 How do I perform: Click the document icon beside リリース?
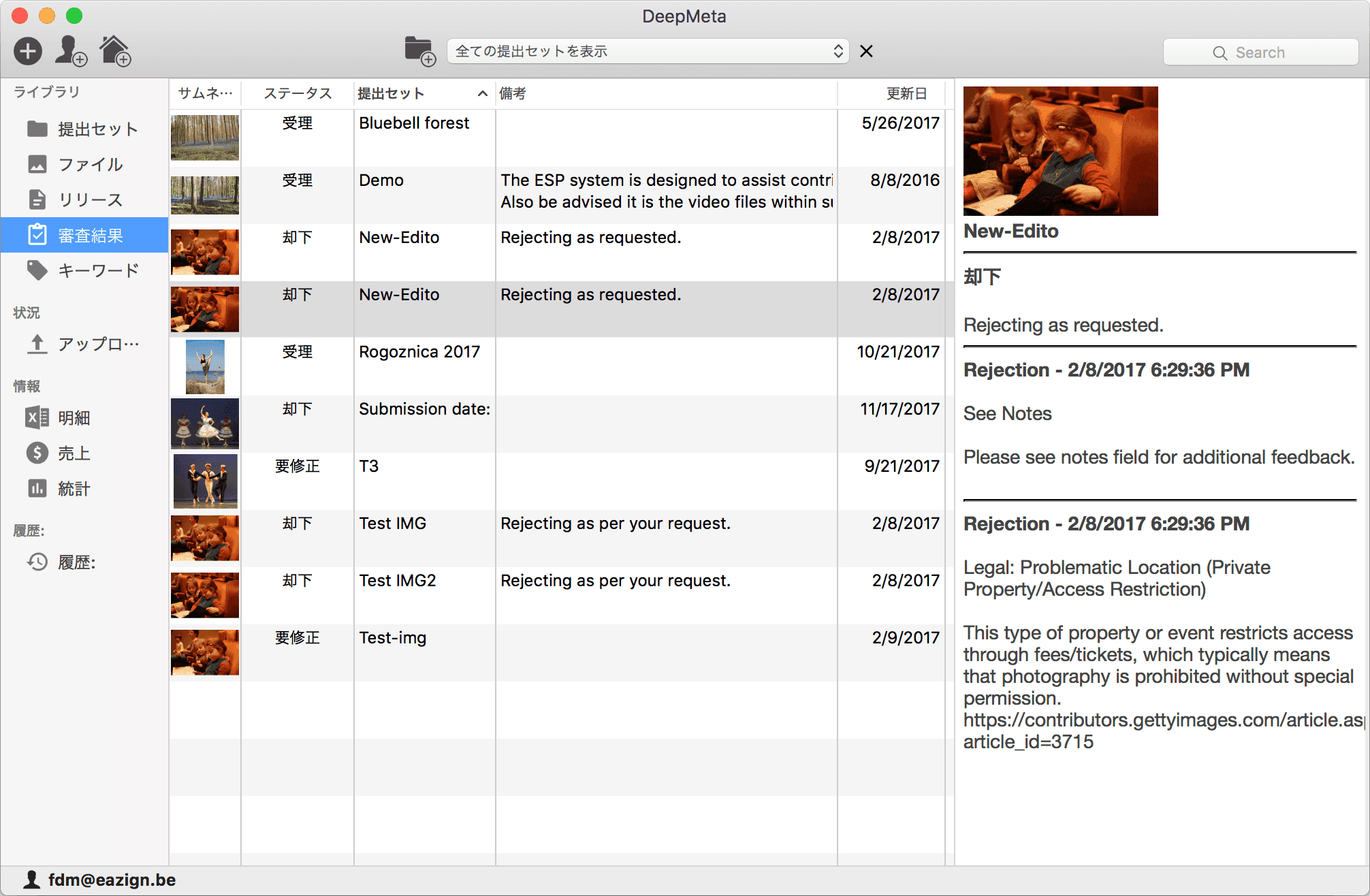pos(37,199)
